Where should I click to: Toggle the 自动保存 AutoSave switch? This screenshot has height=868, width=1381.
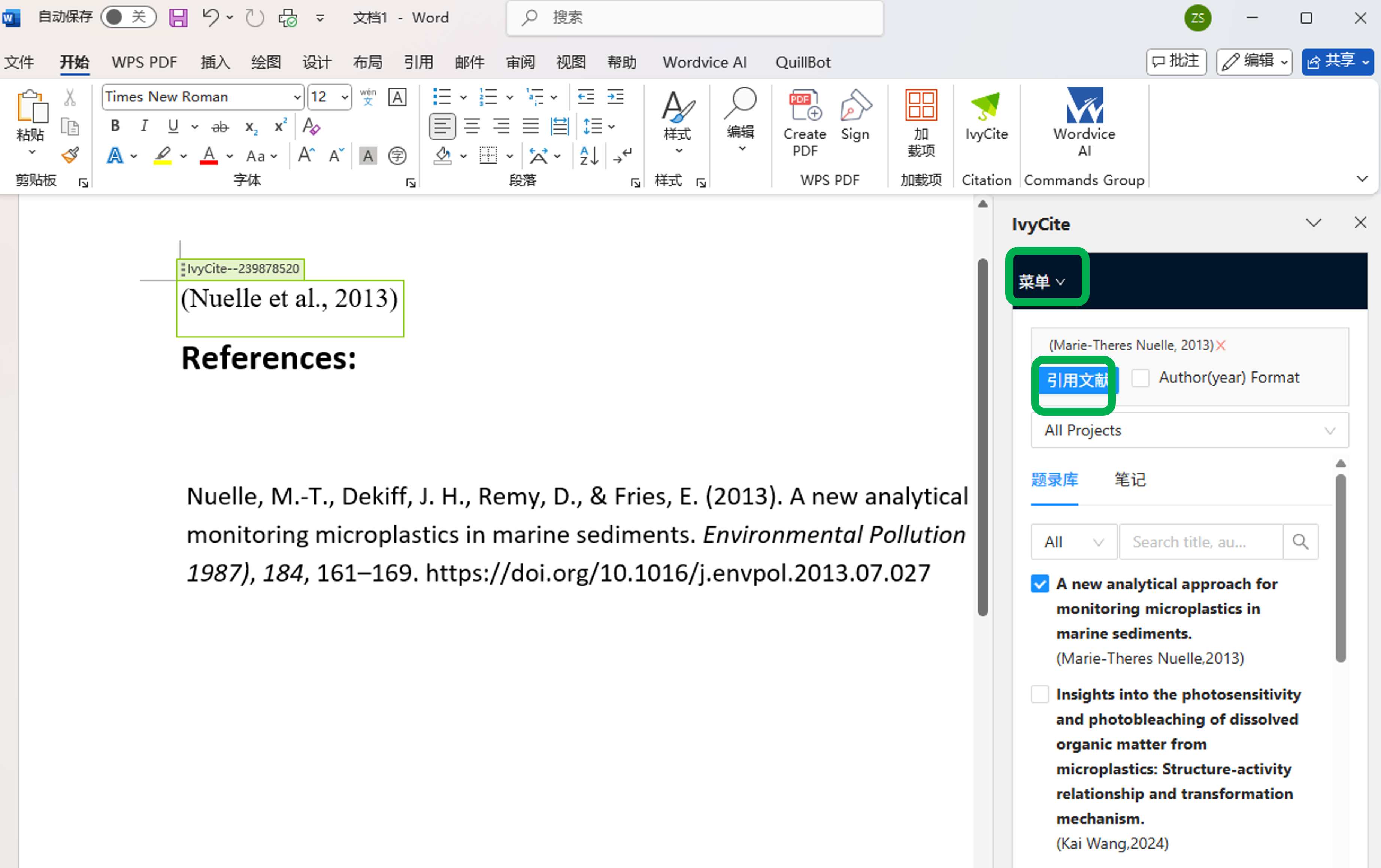[x=128, y=17]
